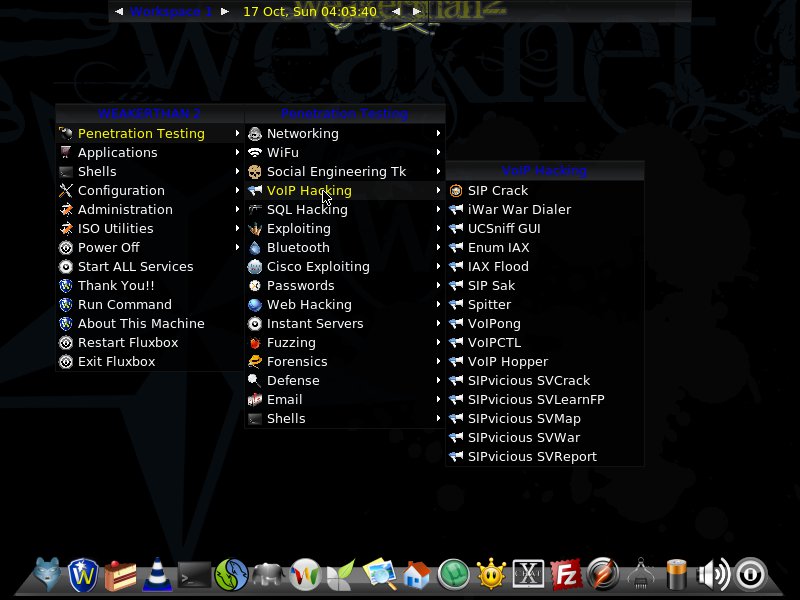Open the Web Hacking menu entry
This screenshot has width=800, height=600.
tap(345, 305)
